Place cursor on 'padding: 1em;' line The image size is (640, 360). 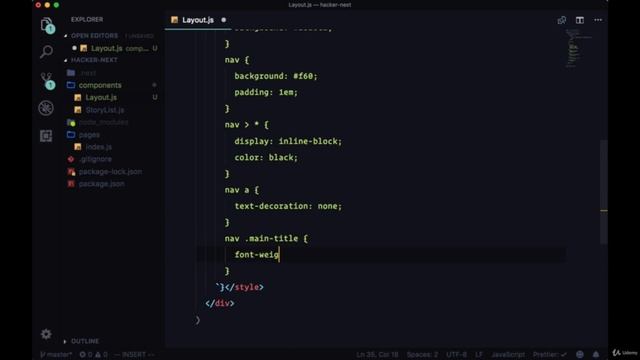pyautogui.click(x=266, y=93)
